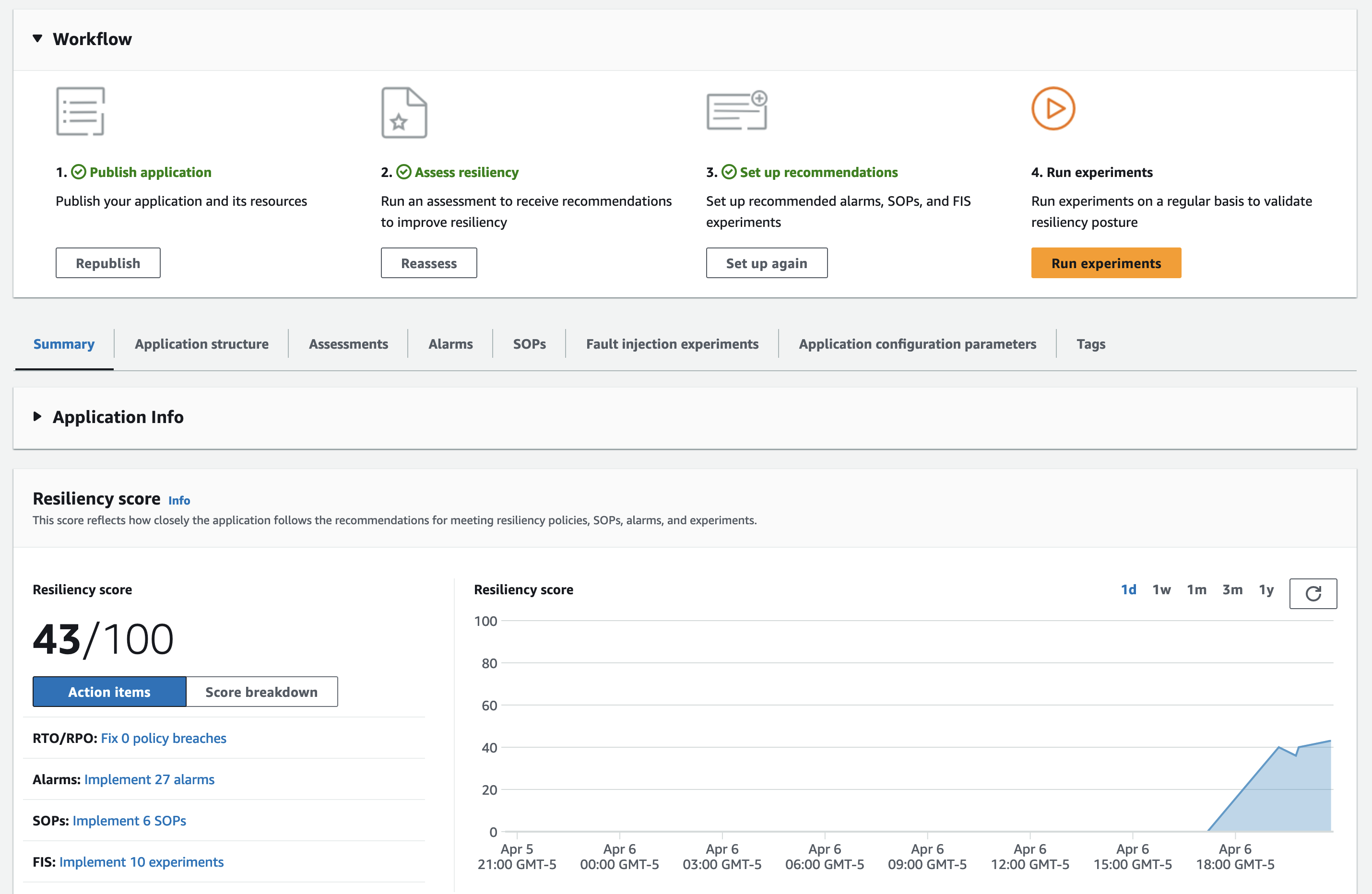Collapse the Workflow section

[x=37, y=39]
